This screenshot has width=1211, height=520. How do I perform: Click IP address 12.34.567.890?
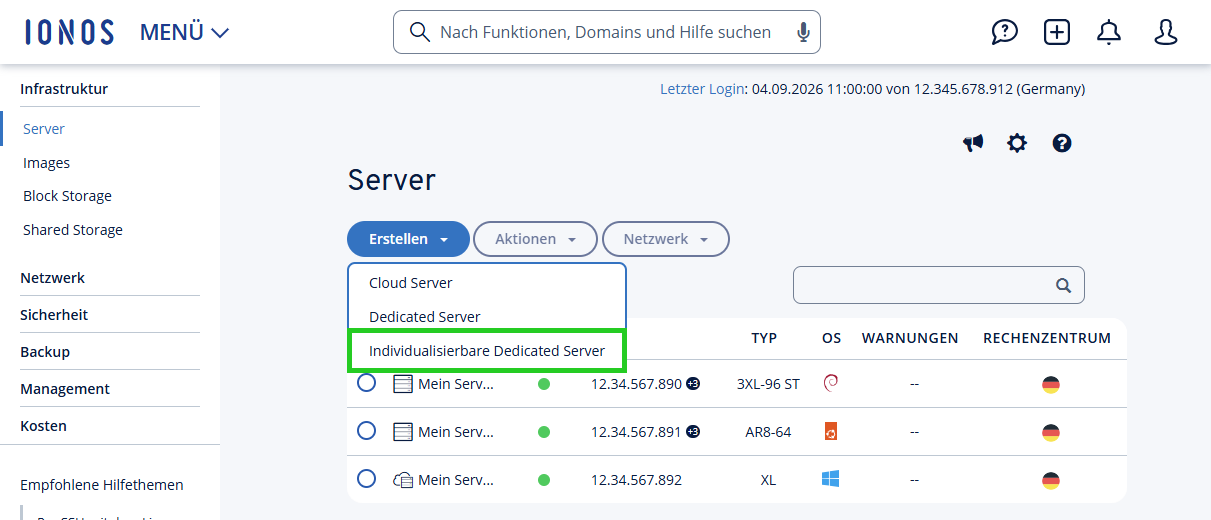(x=636, y=384)
